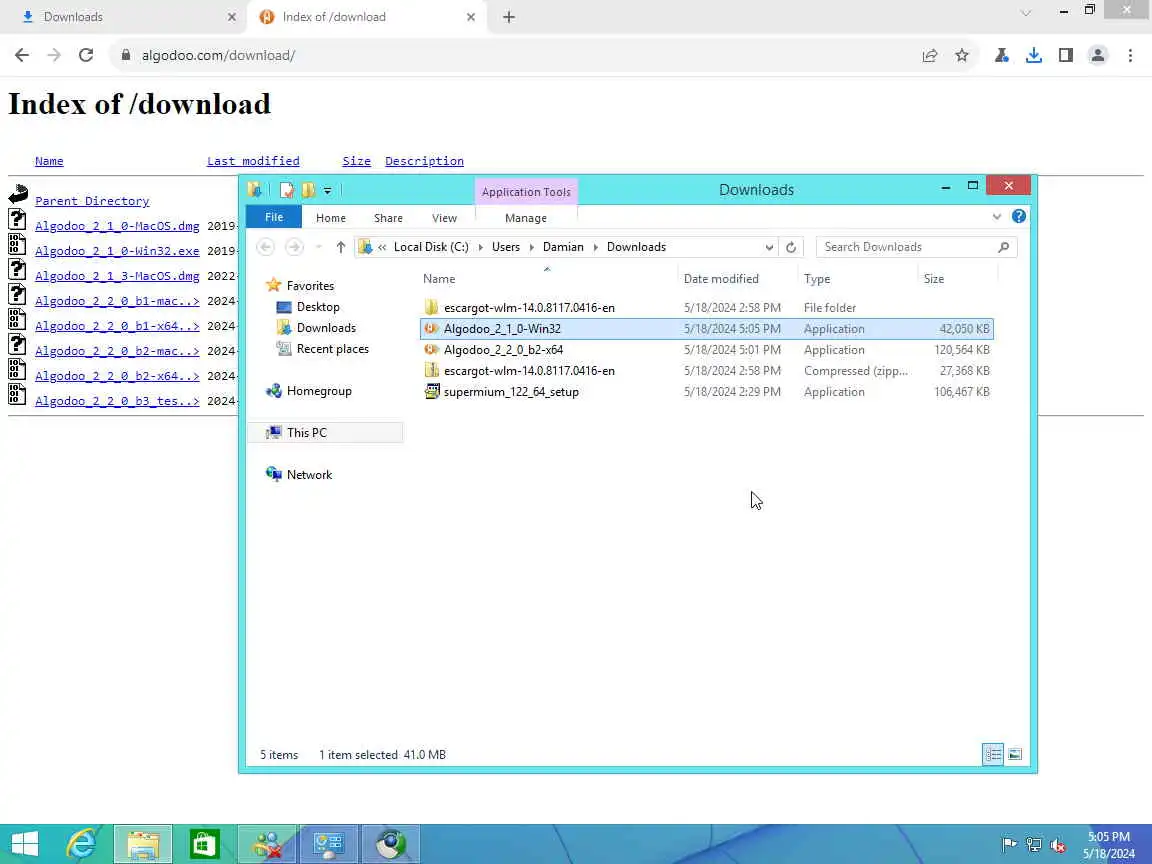Select Desktop under Favorites
The width and height of the screenshot is (1152, 864).
point(318,307)
